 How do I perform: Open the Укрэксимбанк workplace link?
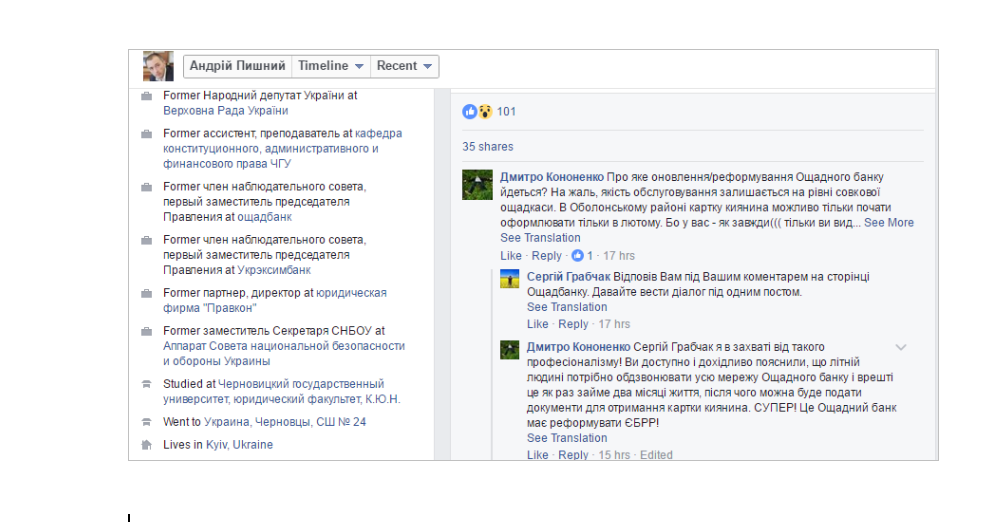point(274,270)
